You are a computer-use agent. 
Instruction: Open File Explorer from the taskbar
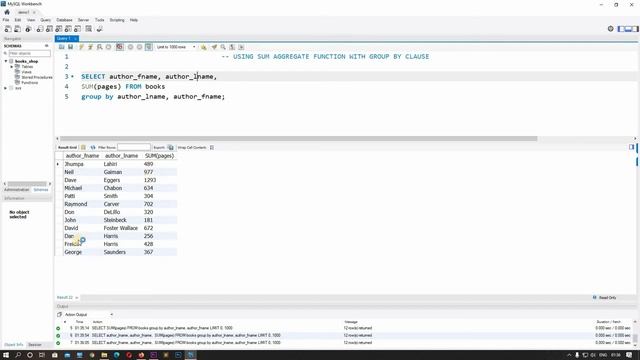(x=104, y=355)
